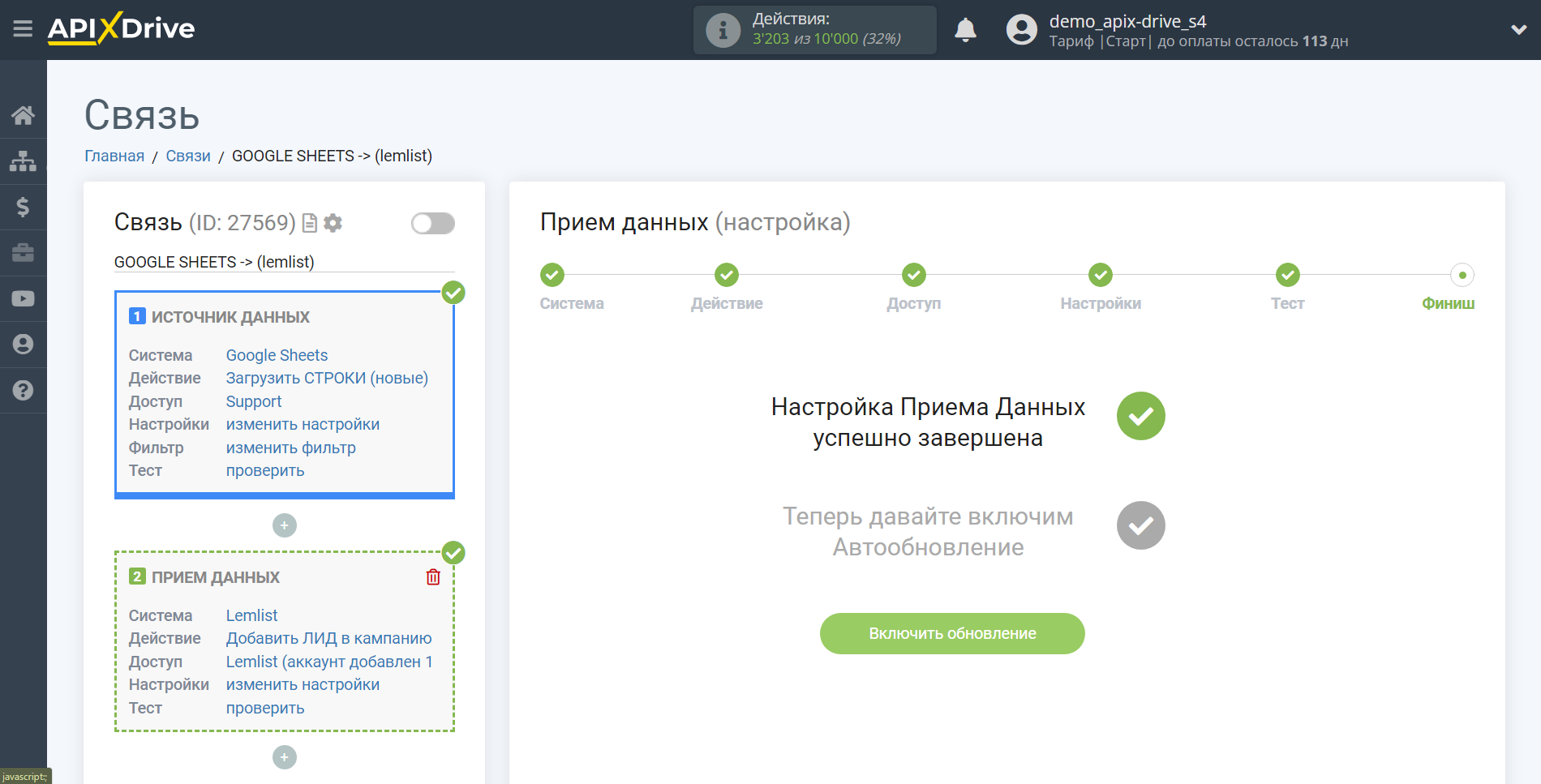This screenshot has width=1541, height=784.
Task: Click the Lemlist system link
Action: click(251, 615)
